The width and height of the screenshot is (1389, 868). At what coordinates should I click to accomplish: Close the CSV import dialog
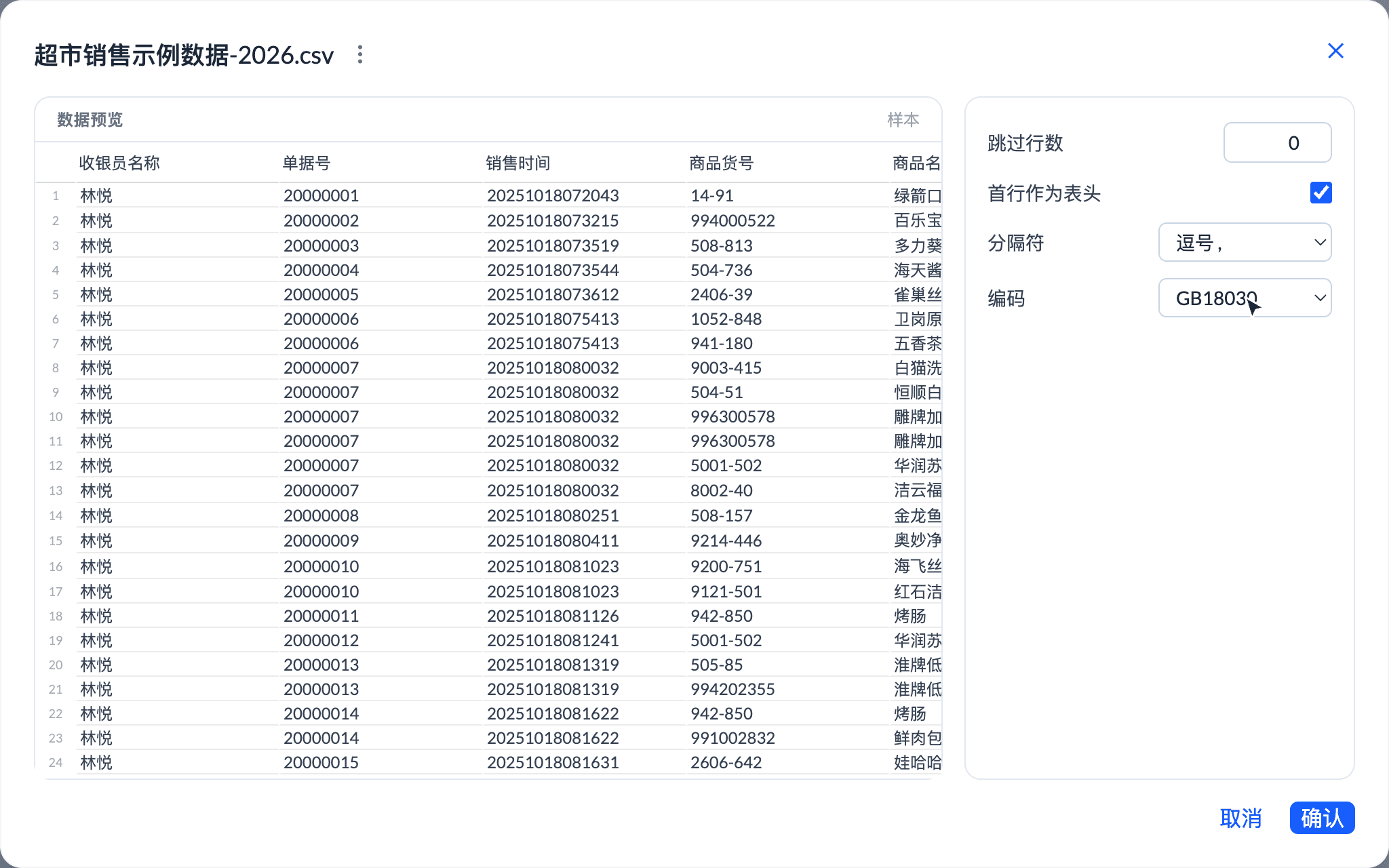click(1335, 51)
